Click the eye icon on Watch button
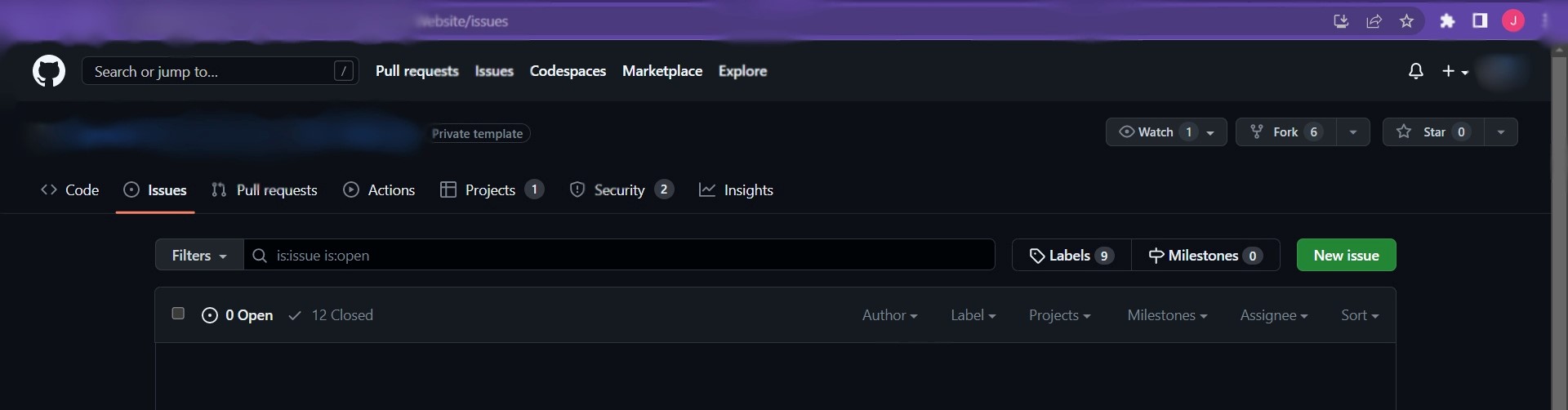This screenshot has width=1568, height=410. pyautogui.click(x=1126, y=131)
